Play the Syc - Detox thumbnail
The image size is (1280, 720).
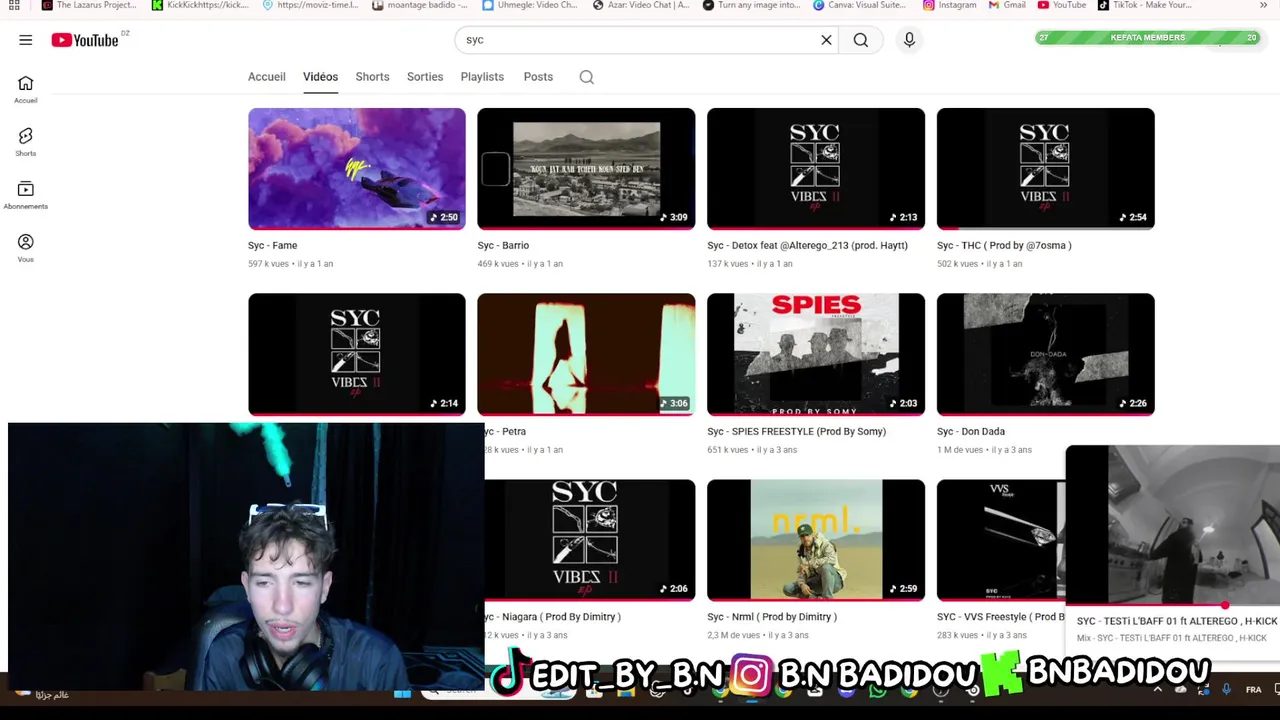tap(816, 169)
